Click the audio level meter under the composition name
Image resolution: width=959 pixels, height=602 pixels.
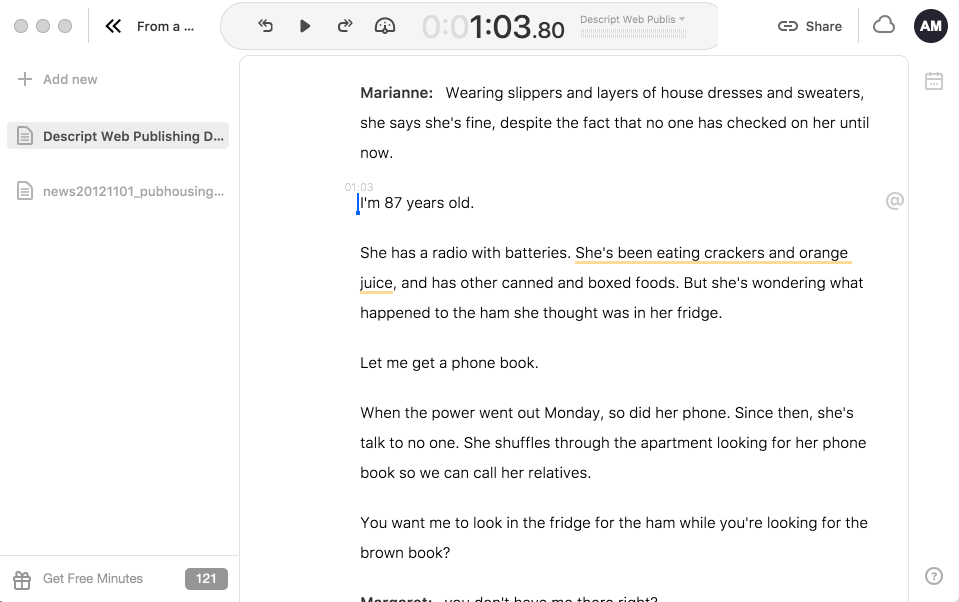tap(632, 35)
